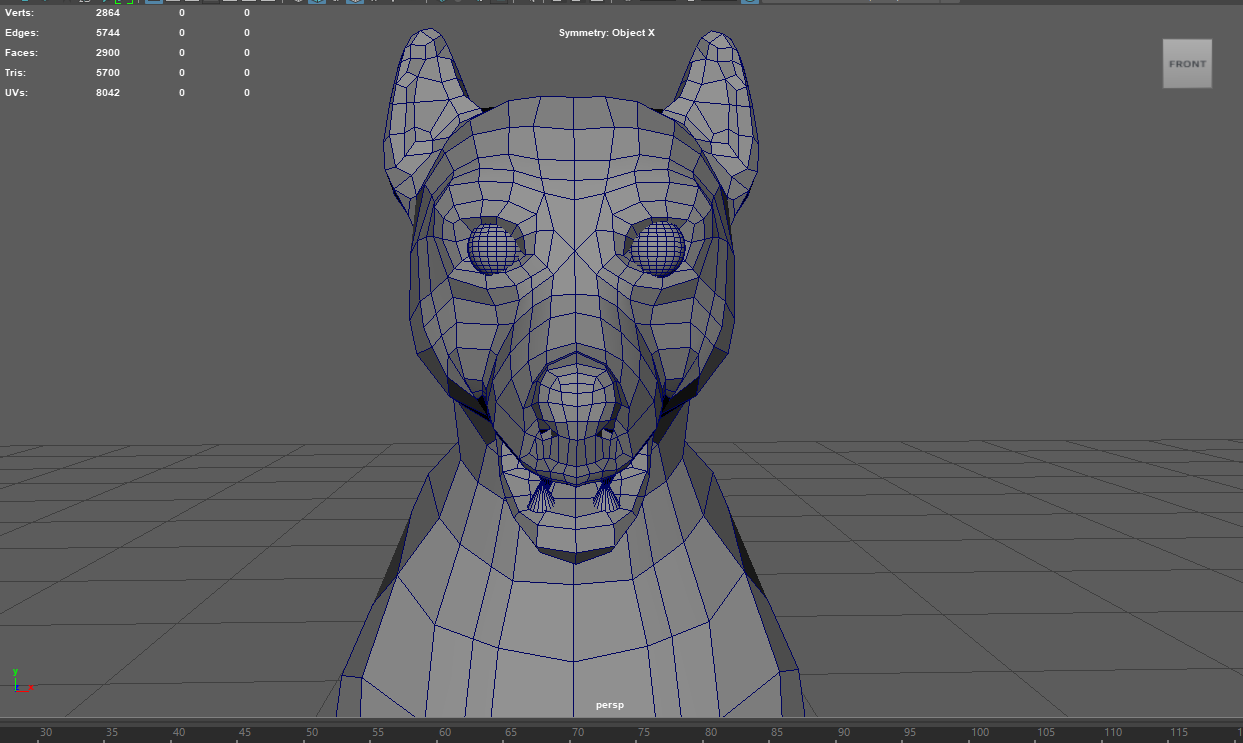Jump to frame 30 on the time slider
The width and height of the screenshot is (1243, 743).
[x=46, y=733]
